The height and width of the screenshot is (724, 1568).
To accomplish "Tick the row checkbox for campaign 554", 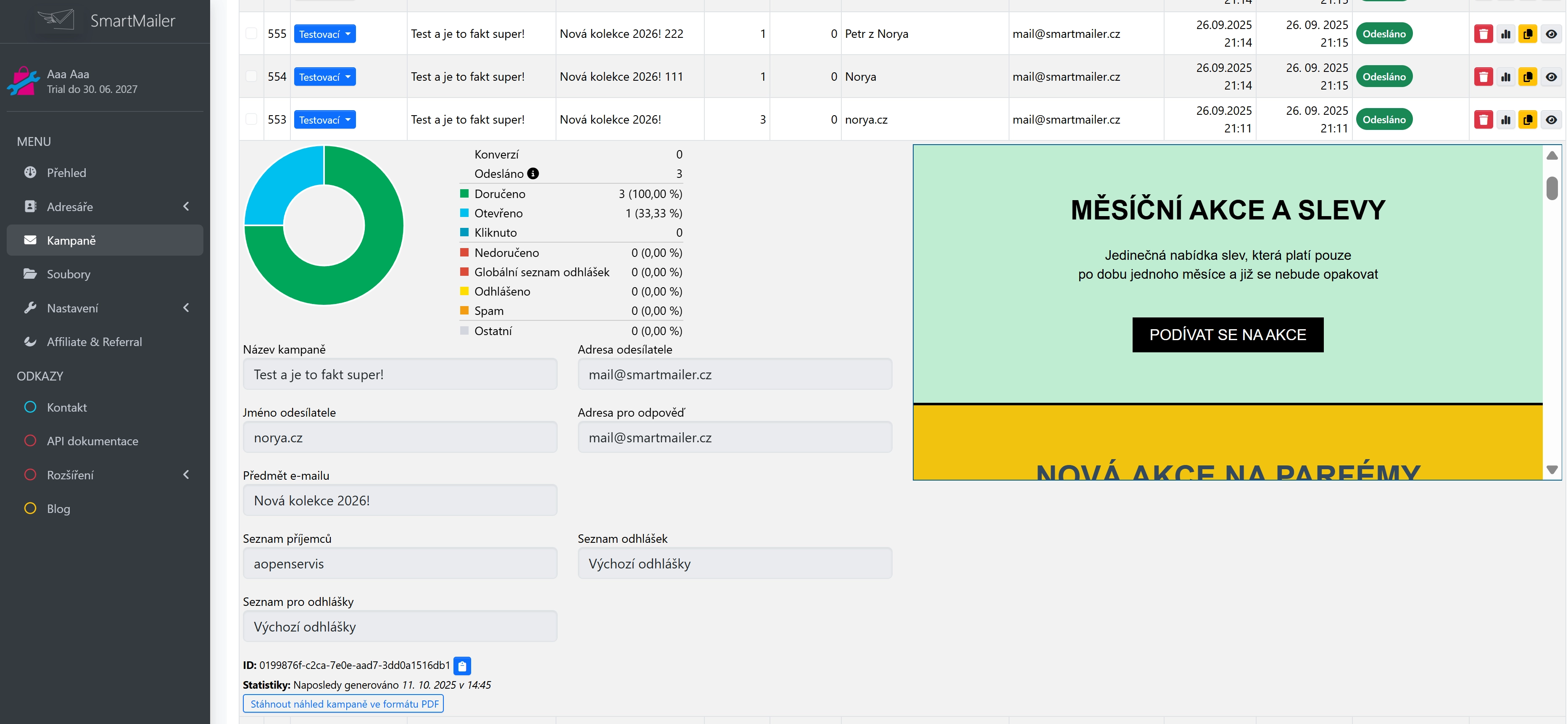I will coord(251,76).
